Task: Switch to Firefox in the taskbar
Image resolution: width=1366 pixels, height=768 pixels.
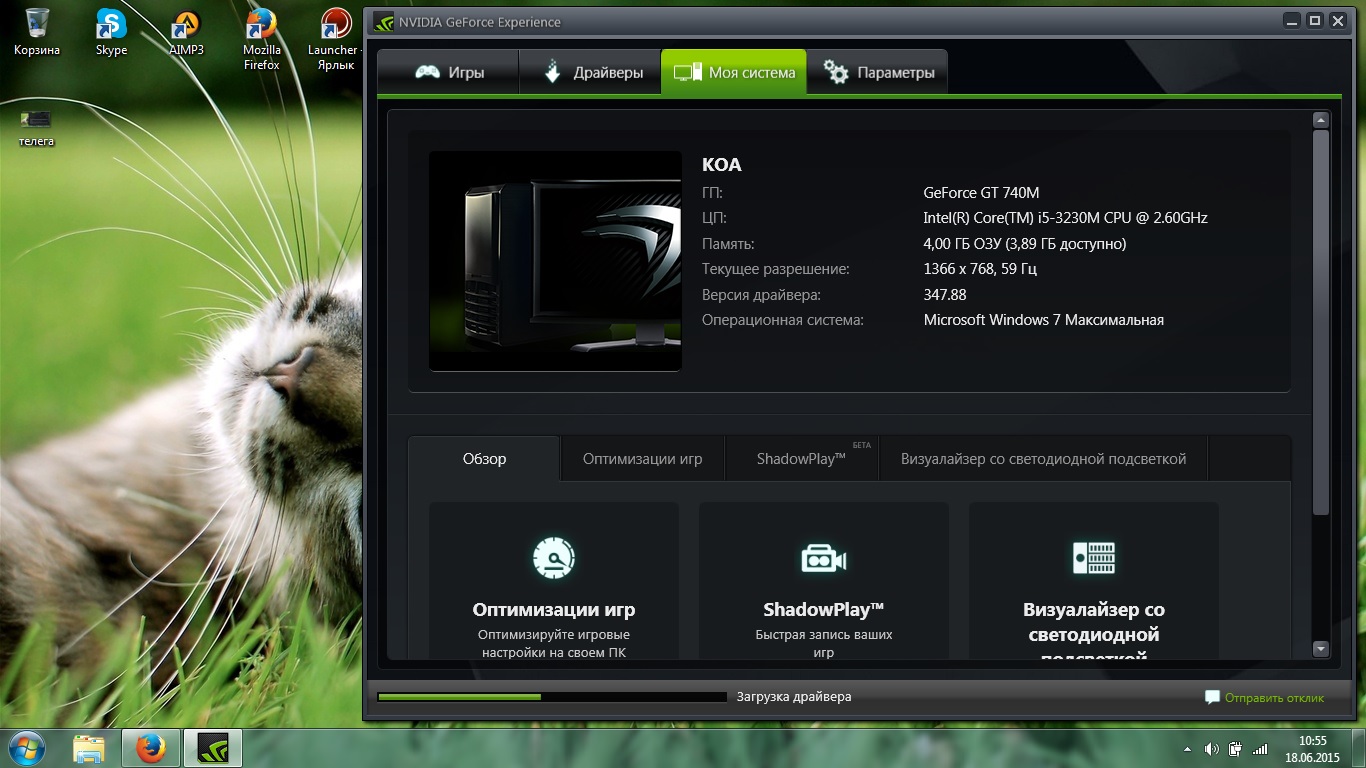Action: coord(150,749)
